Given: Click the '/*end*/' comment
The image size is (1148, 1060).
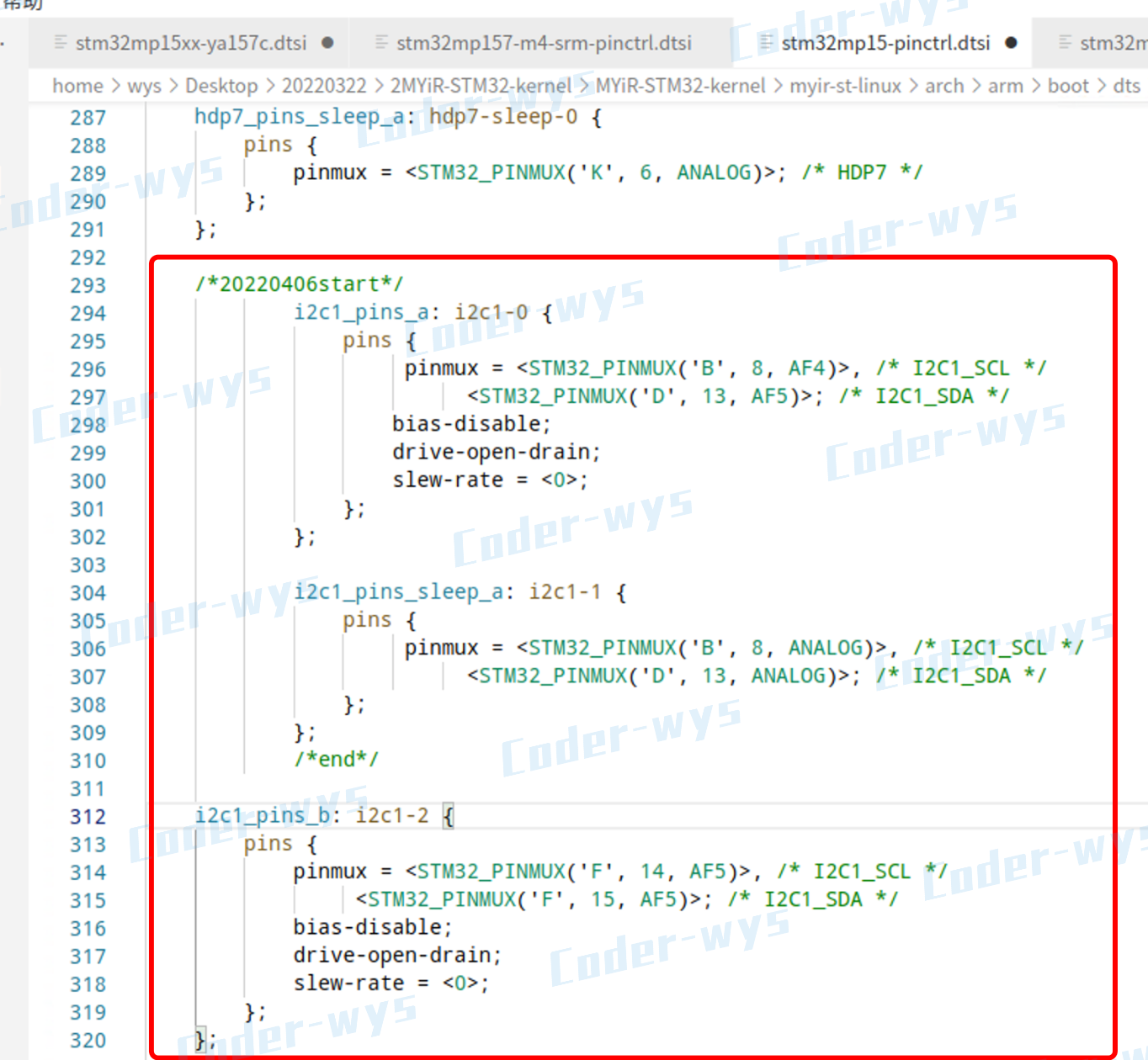Looking at the screenshot, I should click(337, 760).
